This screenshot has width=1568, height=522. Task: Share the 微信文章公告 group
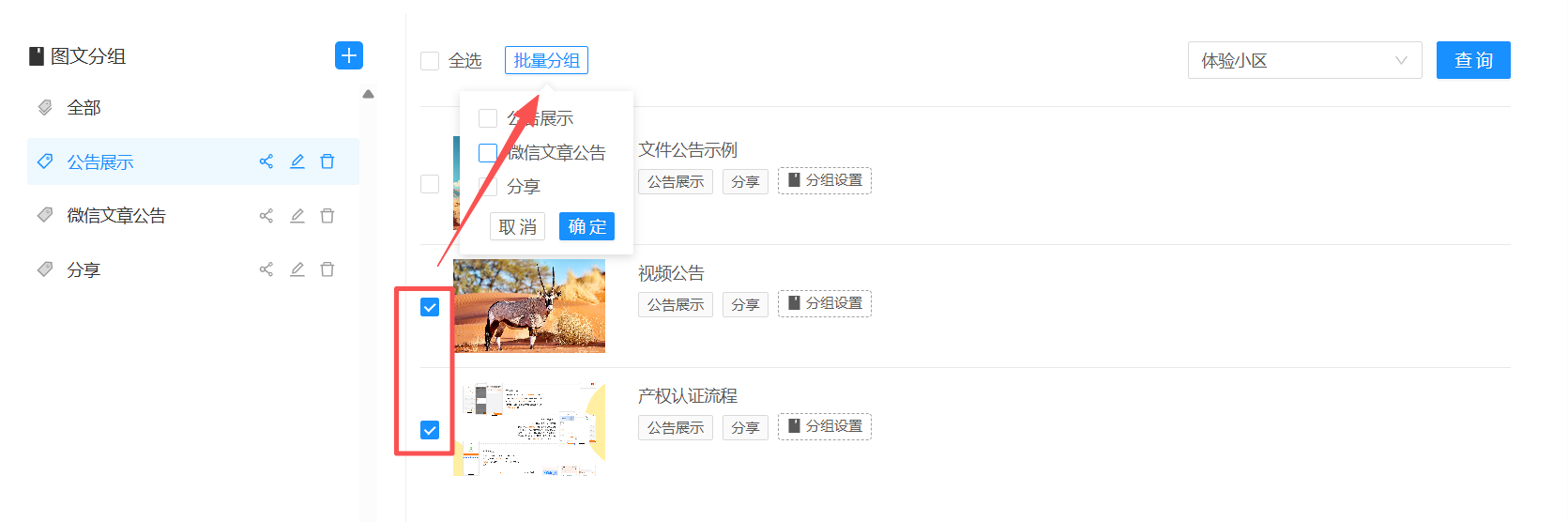click(x=266, y=216)
